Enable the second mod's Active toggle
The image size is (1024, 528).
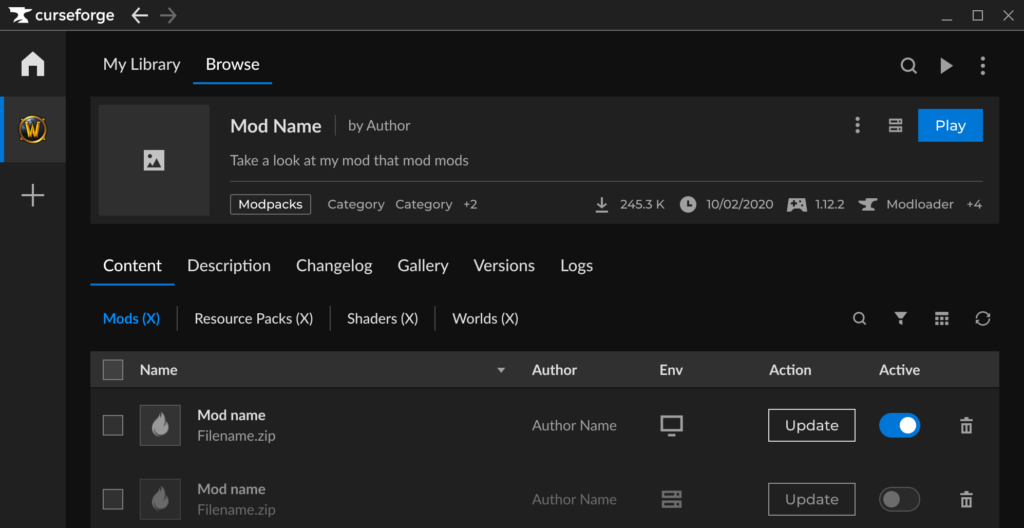click(899, 499)
